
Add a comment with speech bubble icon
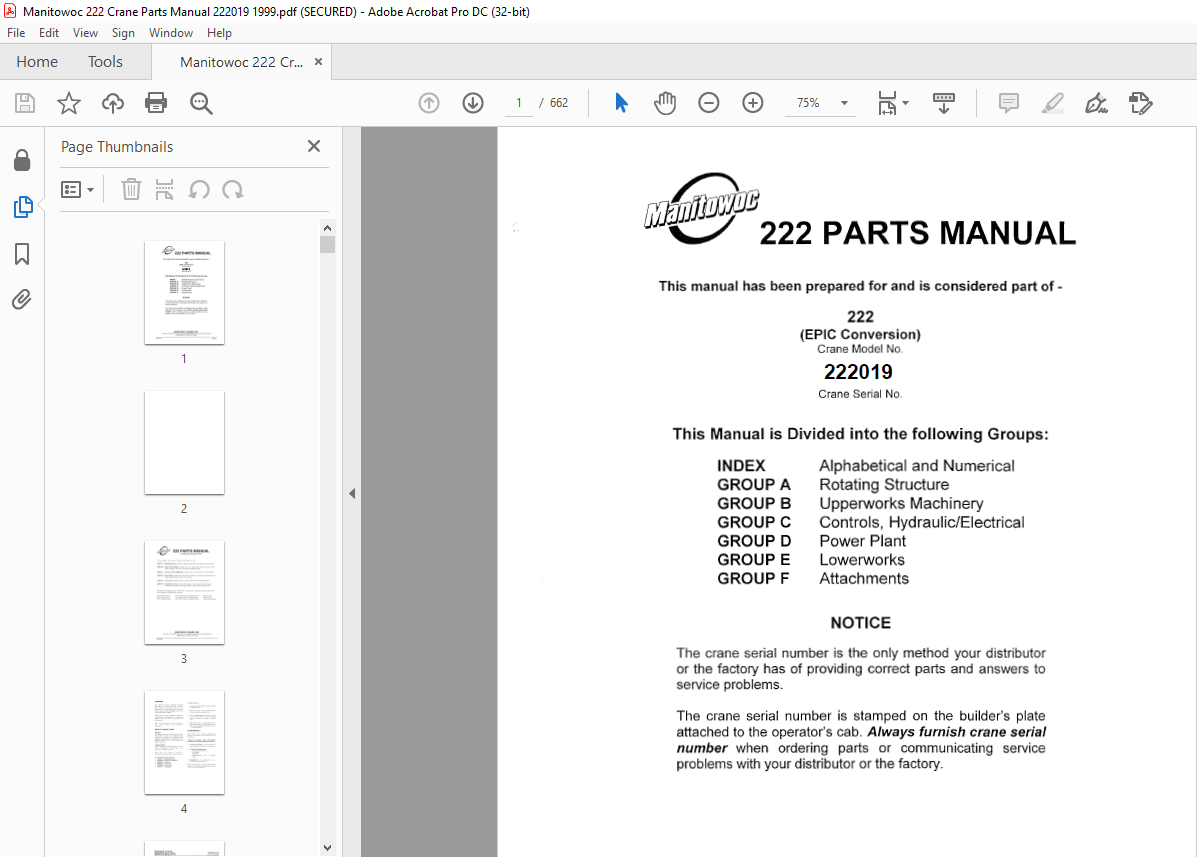[x=1008, y=103]
